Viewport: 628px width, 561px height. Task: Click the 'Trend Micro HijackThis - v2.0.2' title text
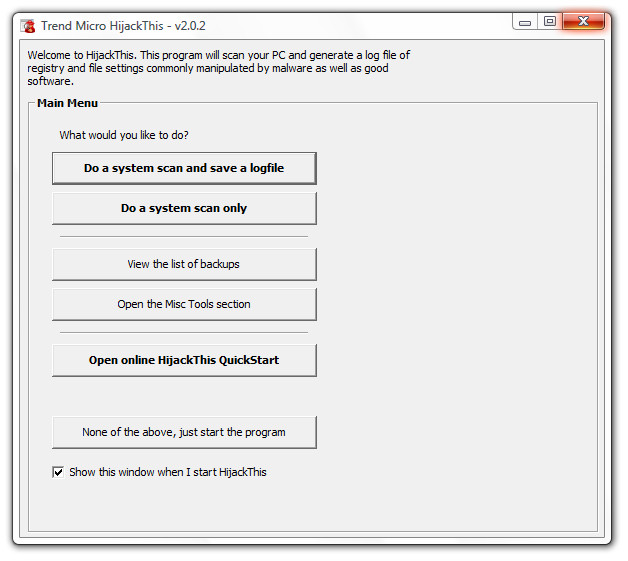click(x=123, y=26)
